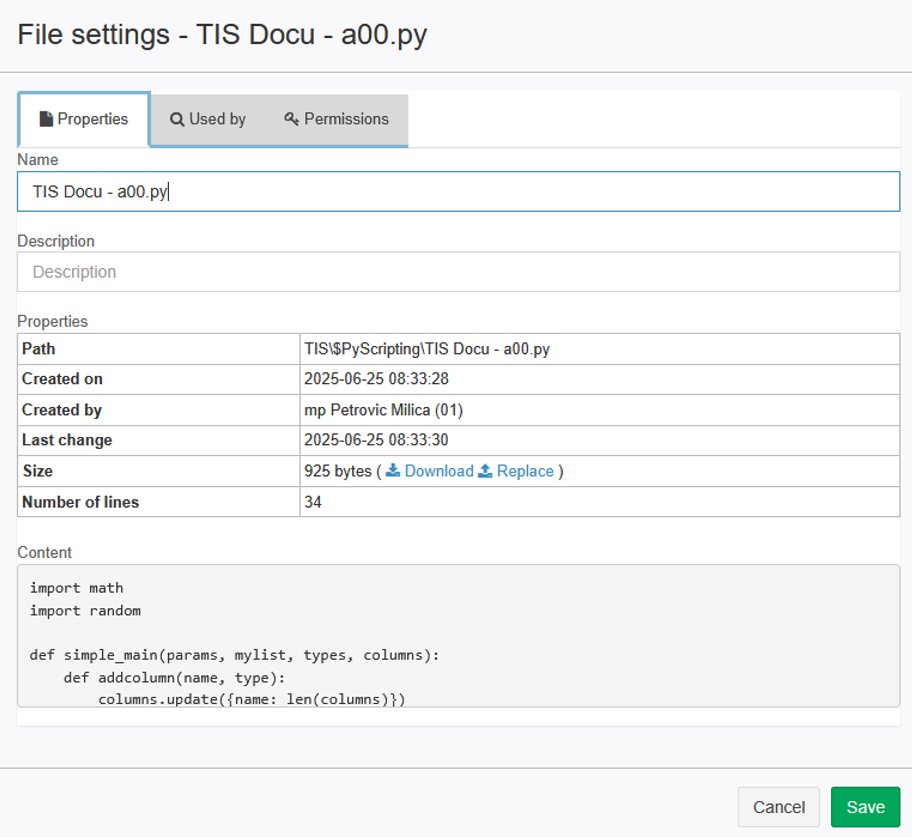
Task: Click the download arrow icon
Action: click(393, 471)
